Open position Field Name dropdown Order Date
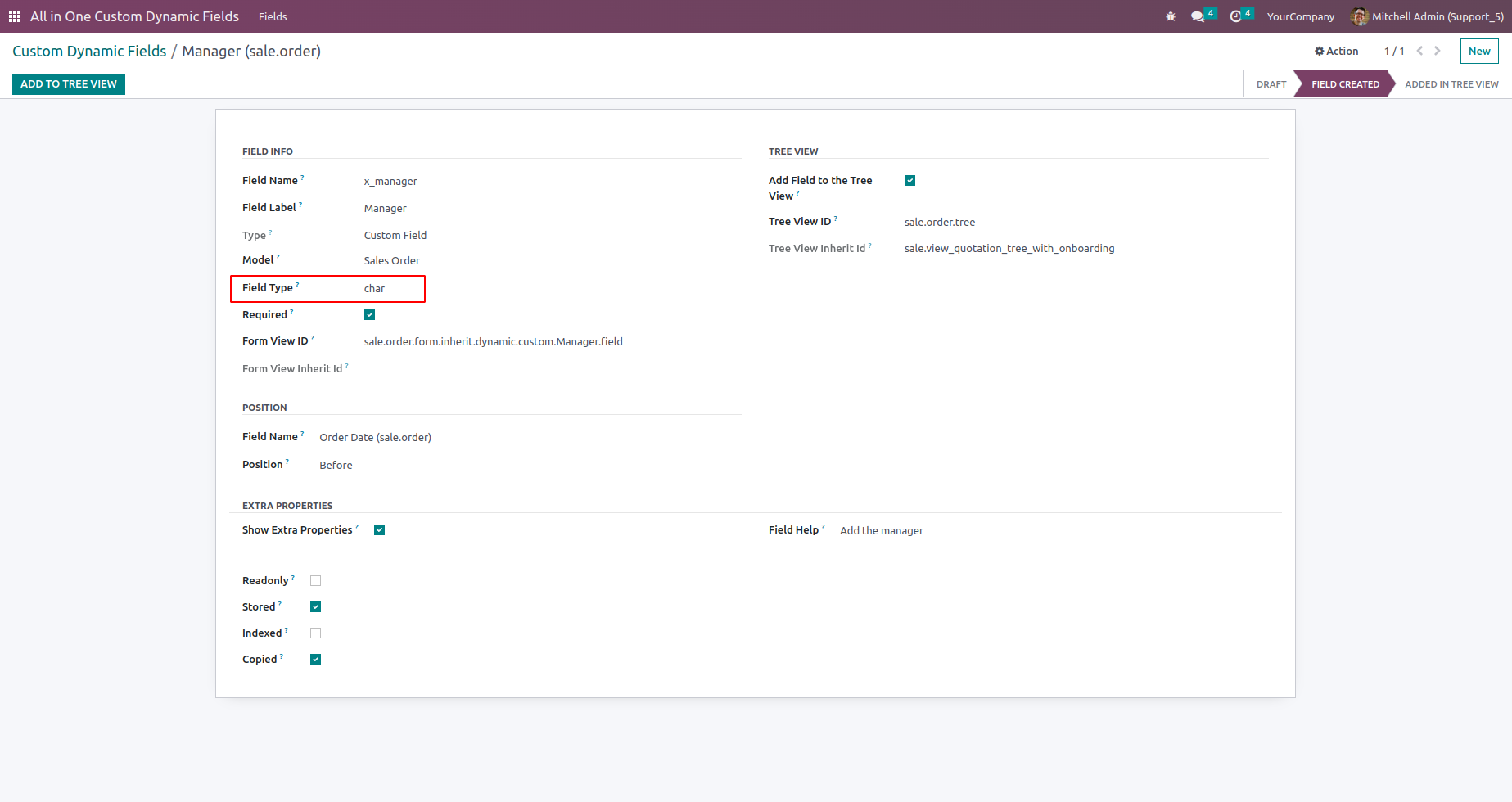 pos(376,438)
